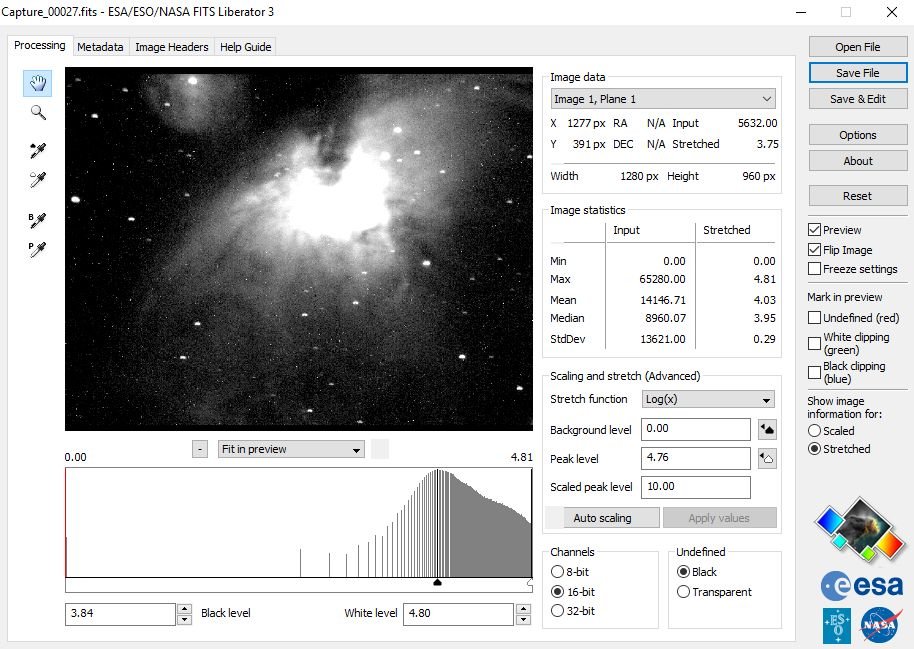Click the White level value field
Screen dimensions: 914x649
458,614
